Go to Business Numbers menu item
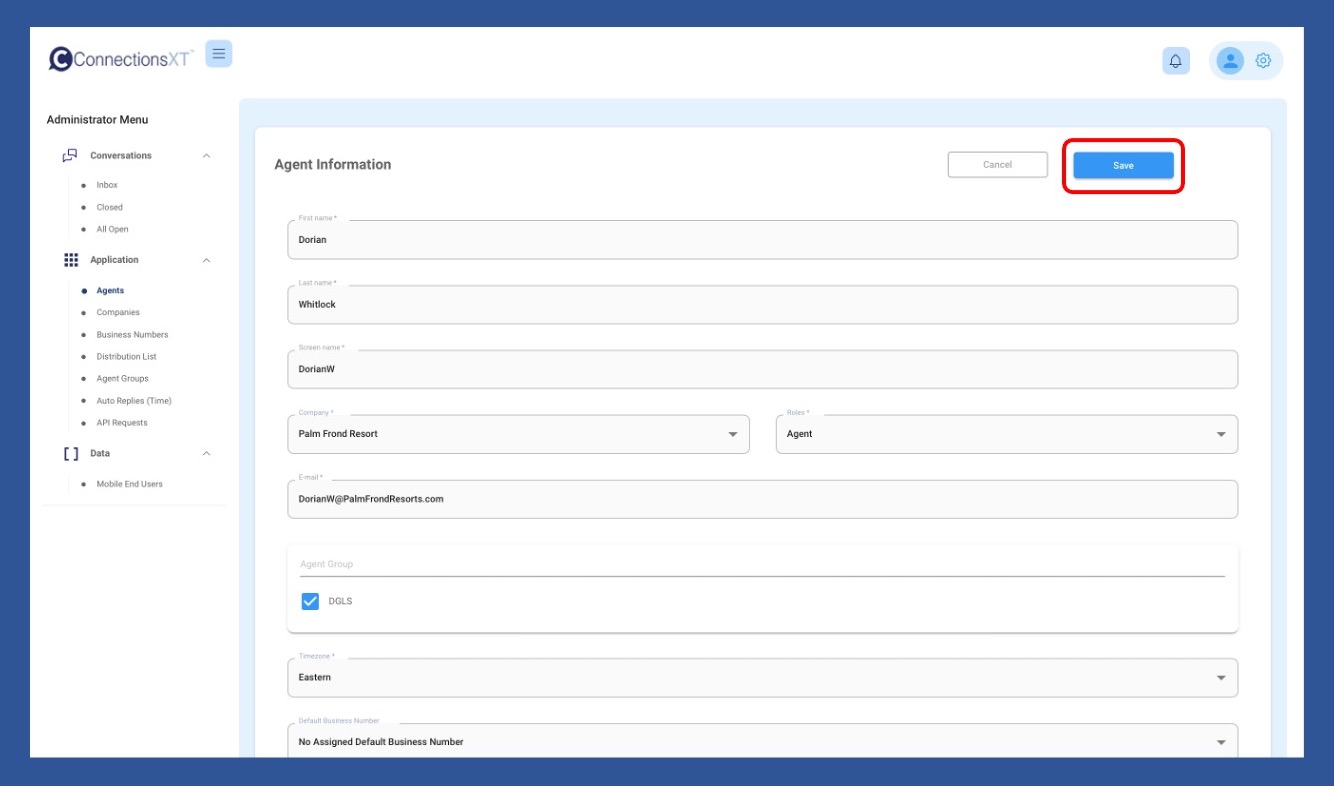Screen dimensions: 1334x786 (x=132, y=335)
